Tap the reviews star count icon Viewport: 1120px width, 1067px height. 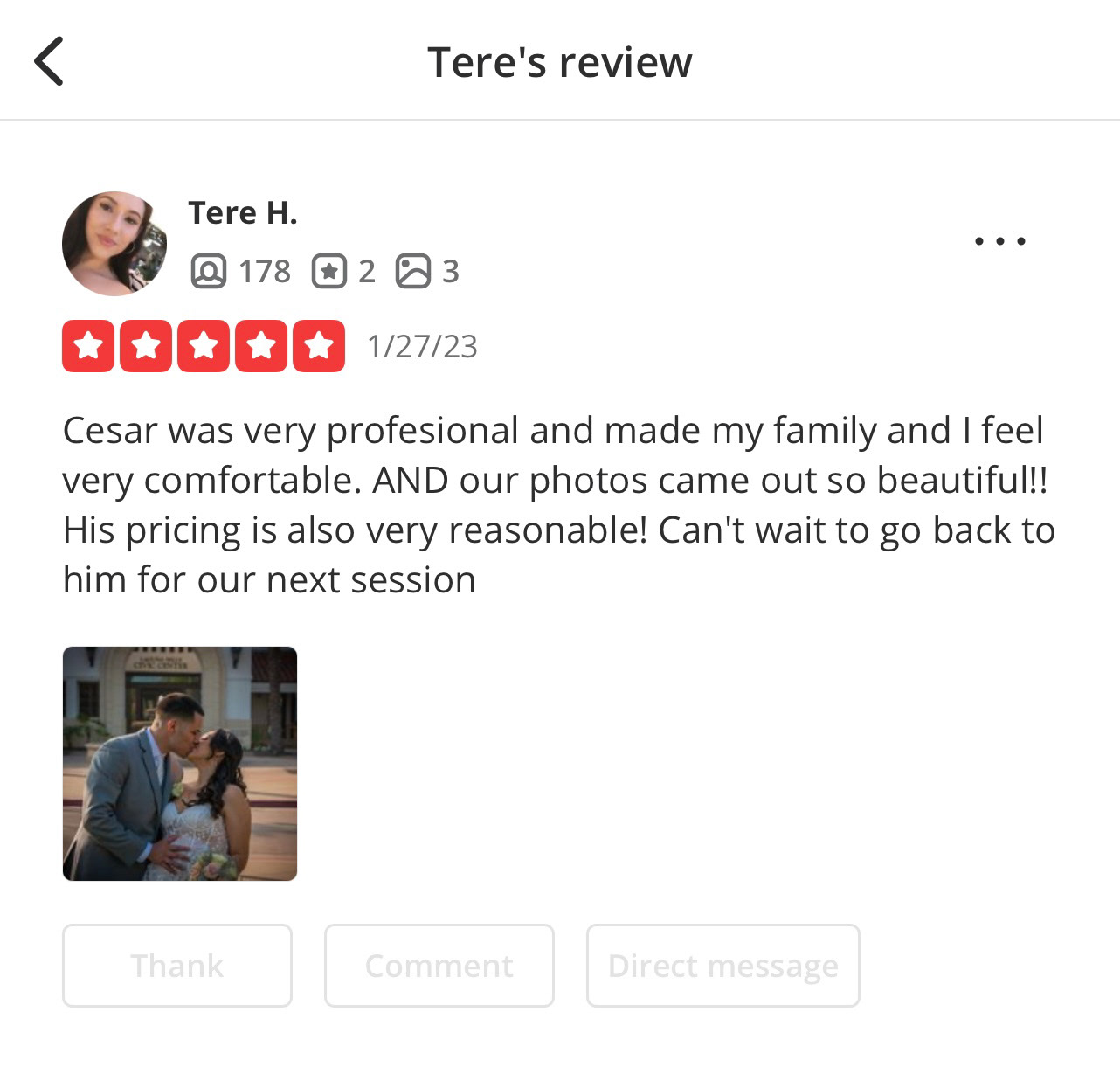(x=328, y=271)
